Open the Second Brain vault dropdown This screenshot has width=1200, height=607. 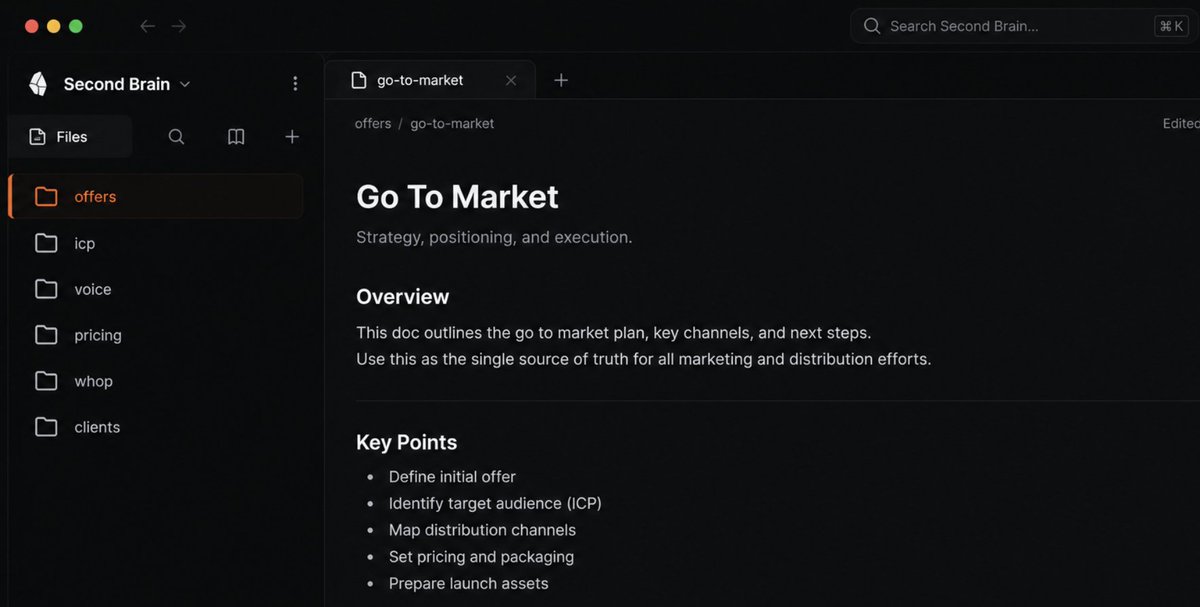tap(127, 84)
